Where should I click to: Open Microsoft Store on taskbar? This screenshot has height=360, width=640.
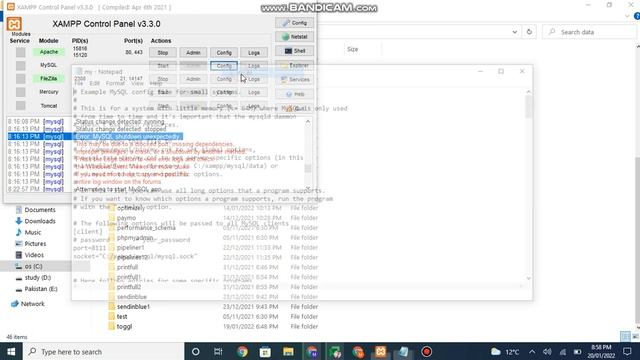click(x=265, y=351)
